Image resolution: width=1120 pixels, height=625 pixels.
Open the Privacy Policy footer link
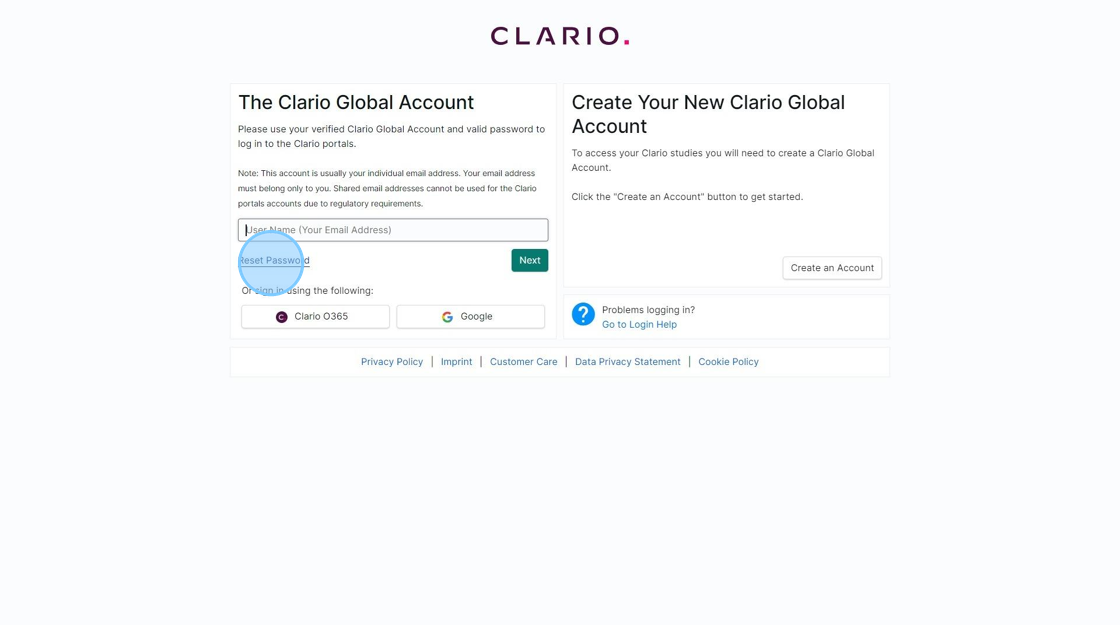point(391,361)
